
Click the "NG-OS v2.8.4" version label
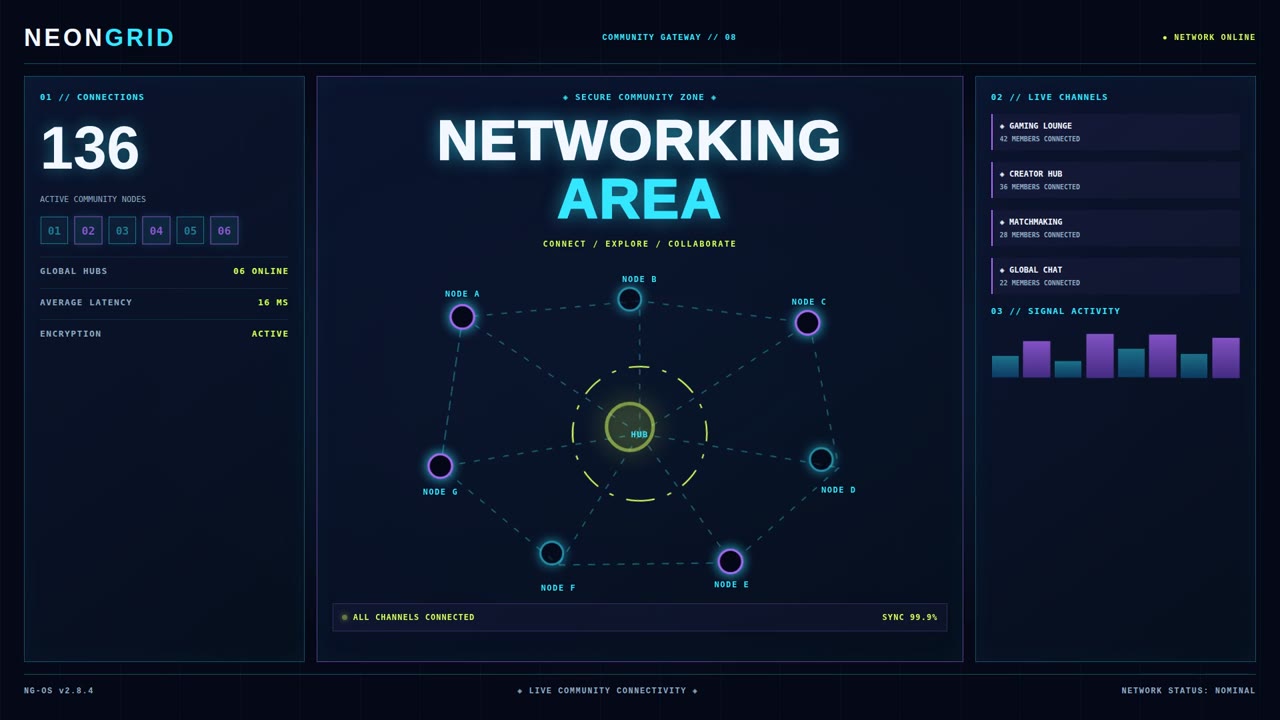(x=59, y=690)
